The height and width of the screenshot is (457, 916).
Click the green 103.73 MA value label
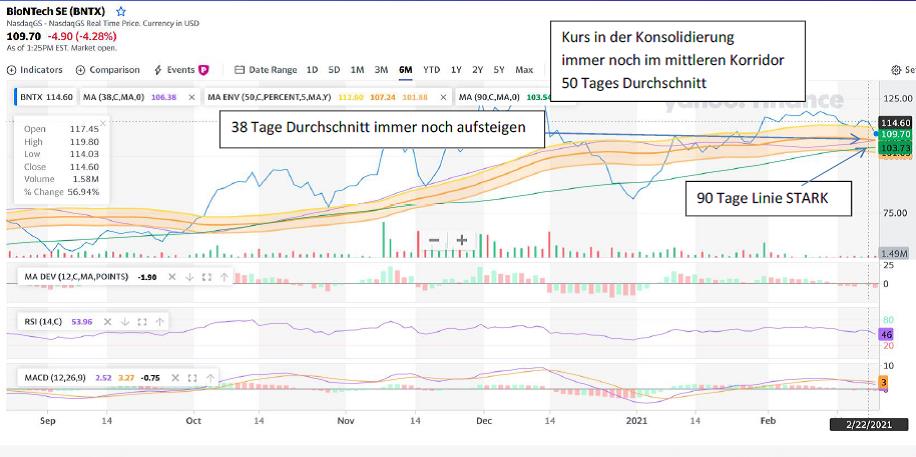pyautogui.click(x=896, y=148)
